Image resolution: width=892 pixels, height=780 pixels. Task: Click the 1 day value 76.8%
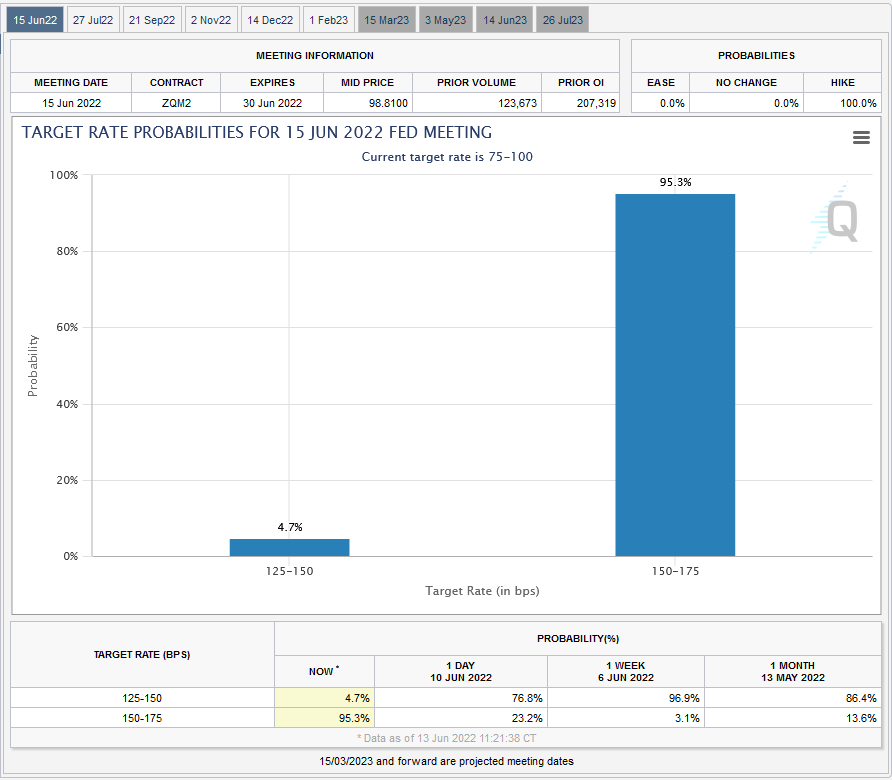527,698
